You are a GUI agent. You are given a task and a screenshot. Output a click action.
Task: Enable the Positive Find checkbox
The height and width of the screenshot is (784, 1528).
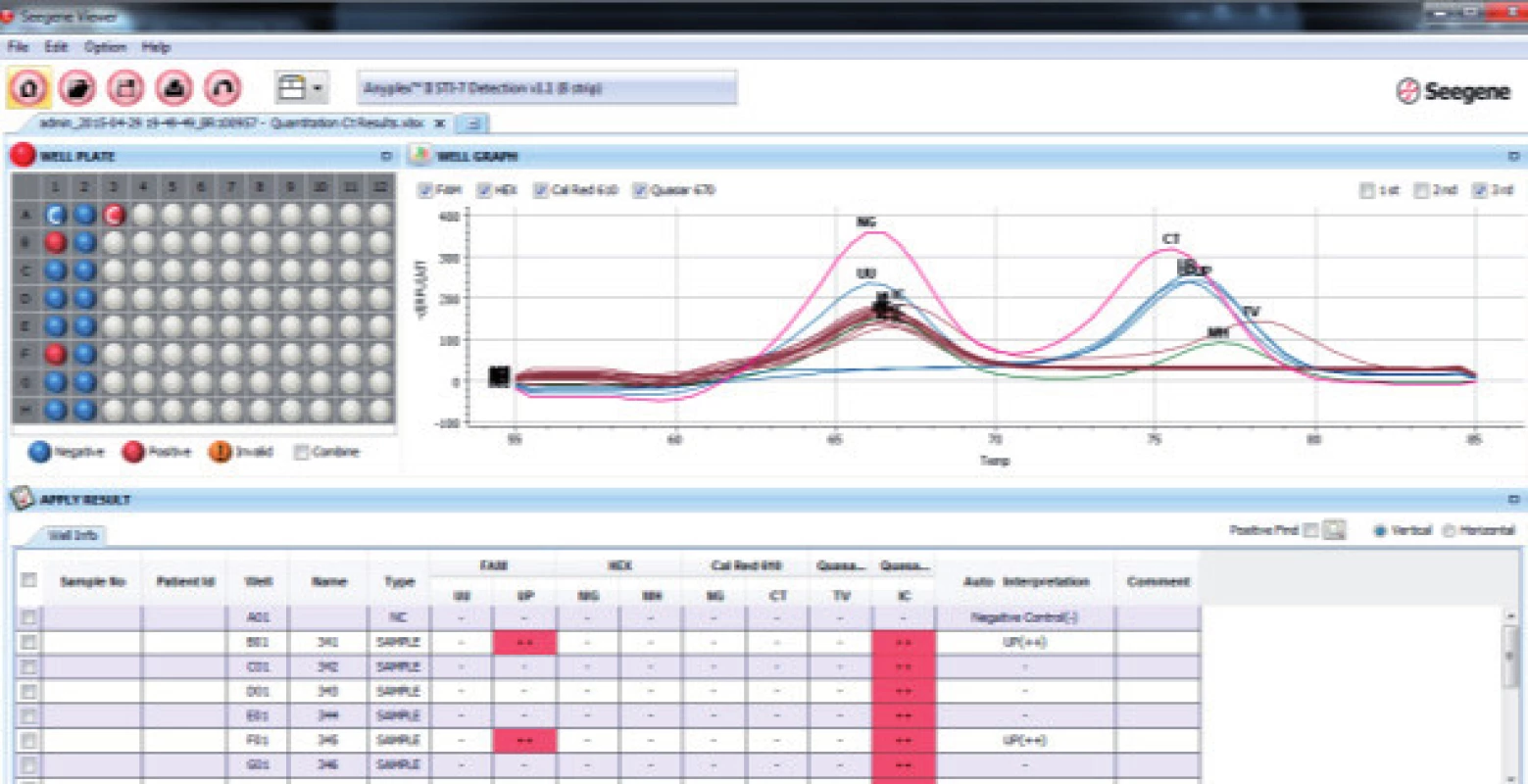pyautogui.click(x=1310, y=530)
